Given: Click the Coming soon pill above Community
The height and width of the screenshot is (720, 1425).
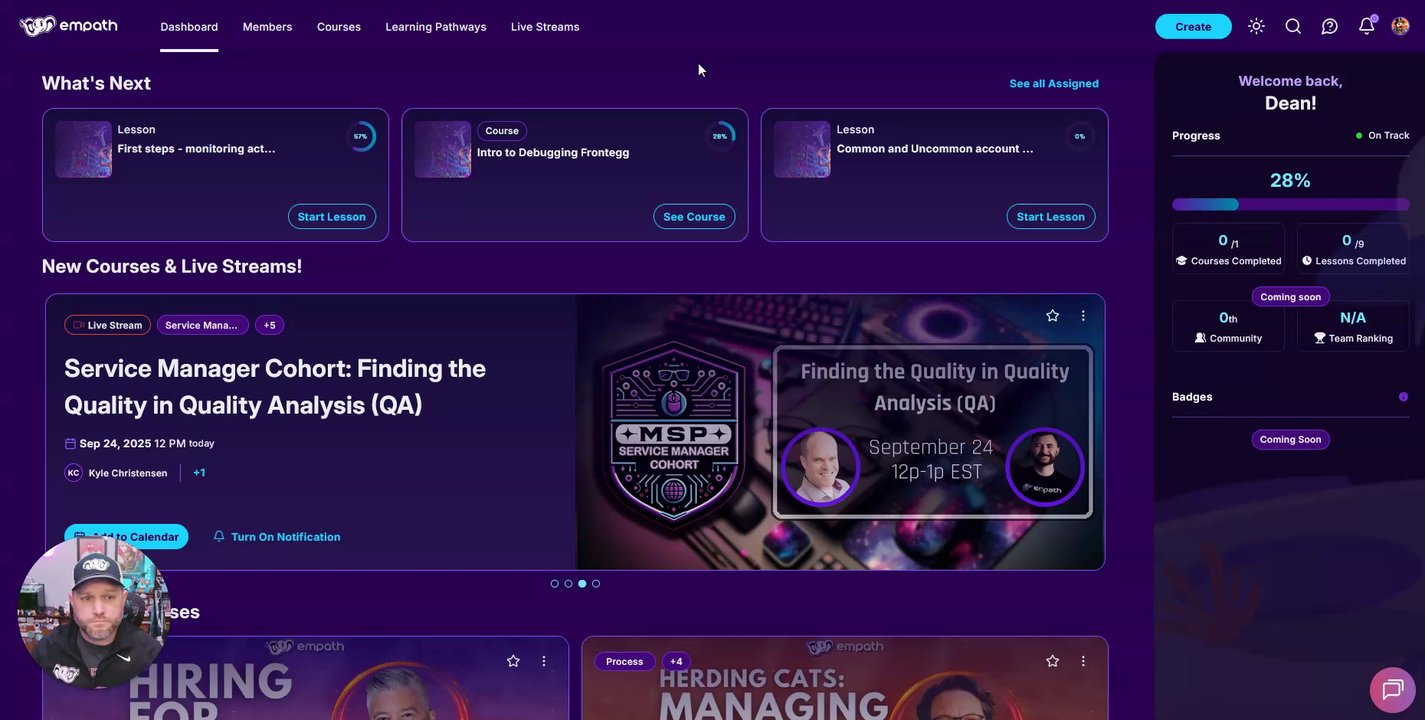Looking at the screenshot, I should click(1290, 297).
